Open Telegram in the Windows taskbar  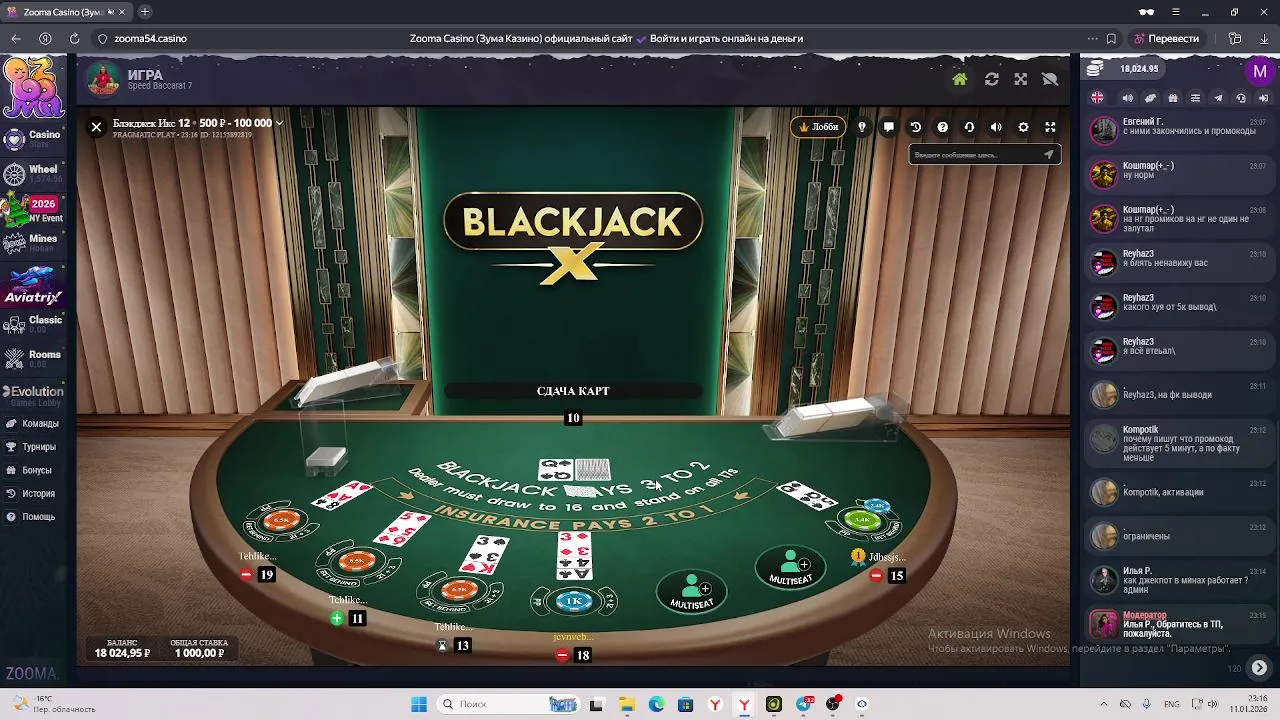(x=803, y=704)
